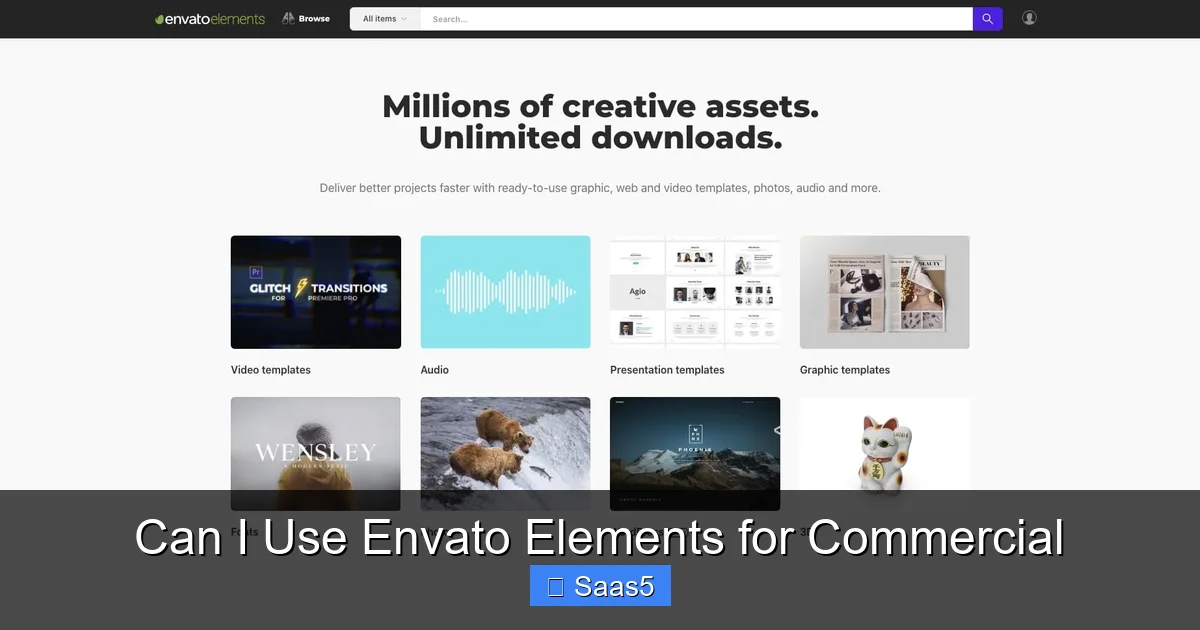
Task: Open the Audio waveform thumbnail
Action: pyautogui.click(x=505, y=292)
